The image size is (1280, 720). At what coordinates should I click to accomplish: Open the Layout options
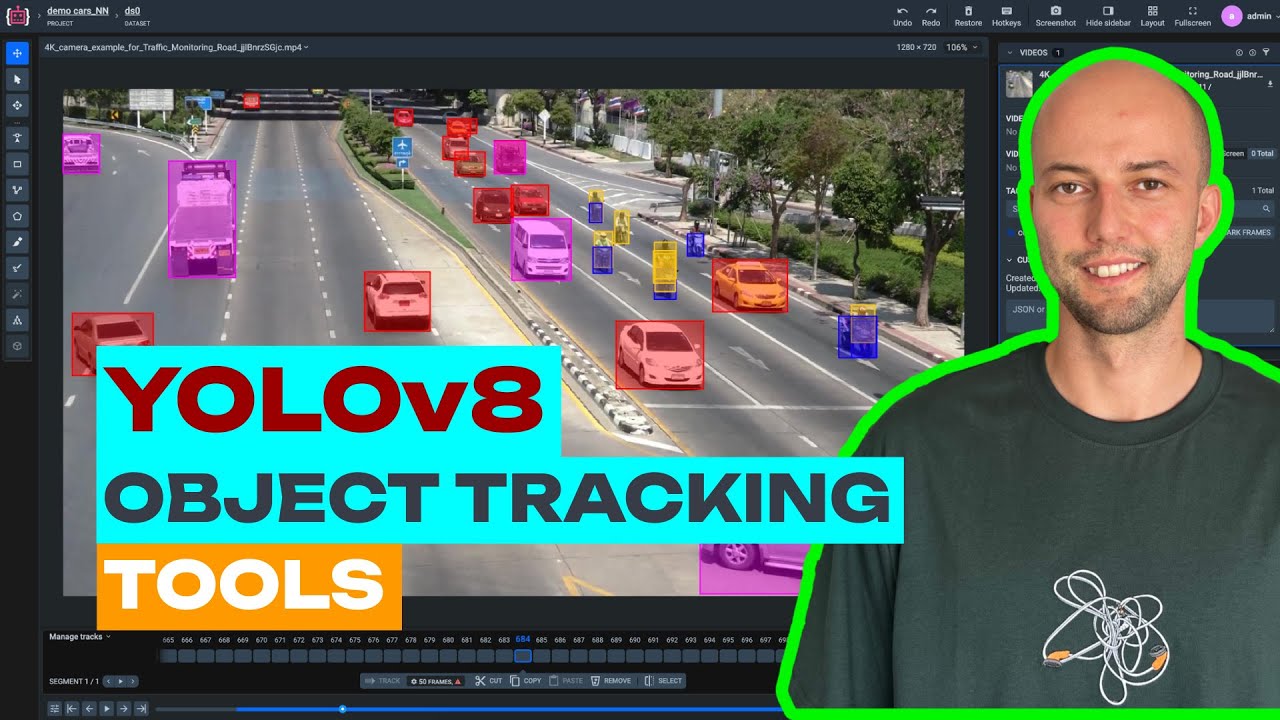(1153, 16)
